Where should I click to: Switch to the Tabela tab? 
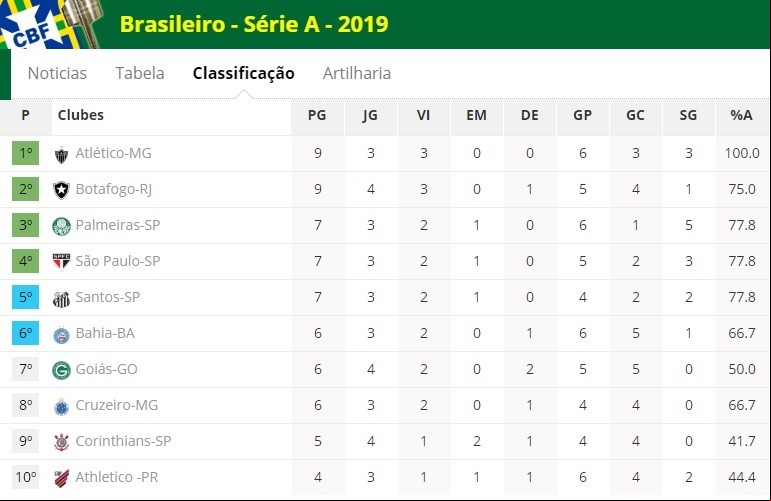coord(140,73)
